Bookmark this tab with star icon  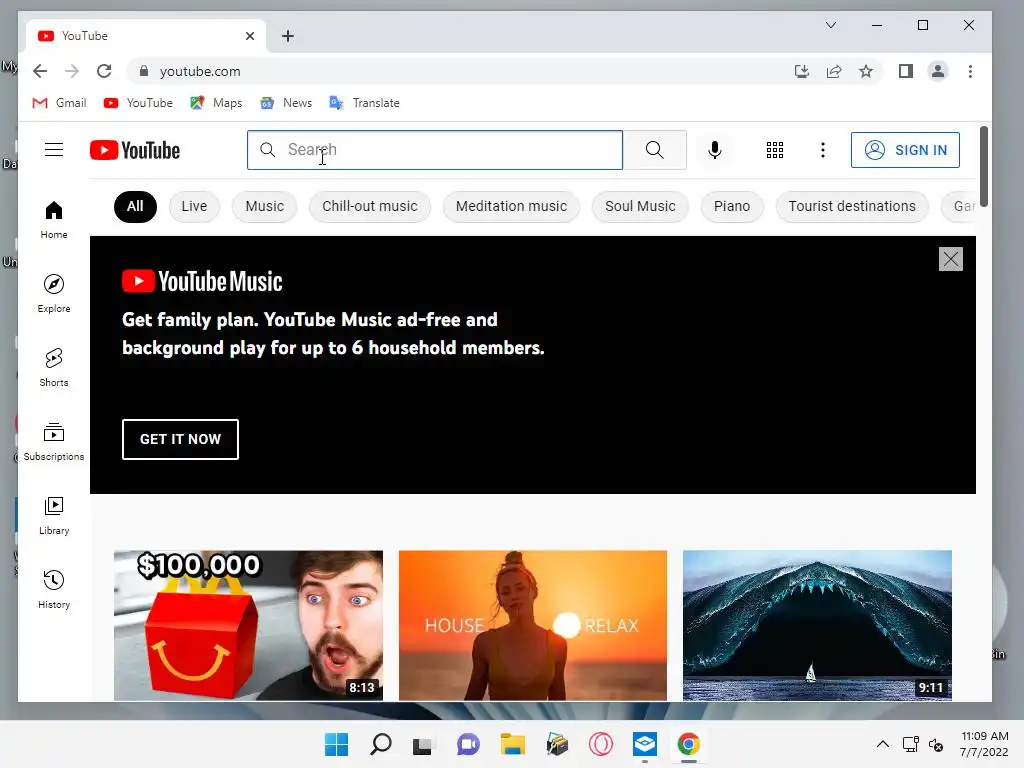(866, 71)
